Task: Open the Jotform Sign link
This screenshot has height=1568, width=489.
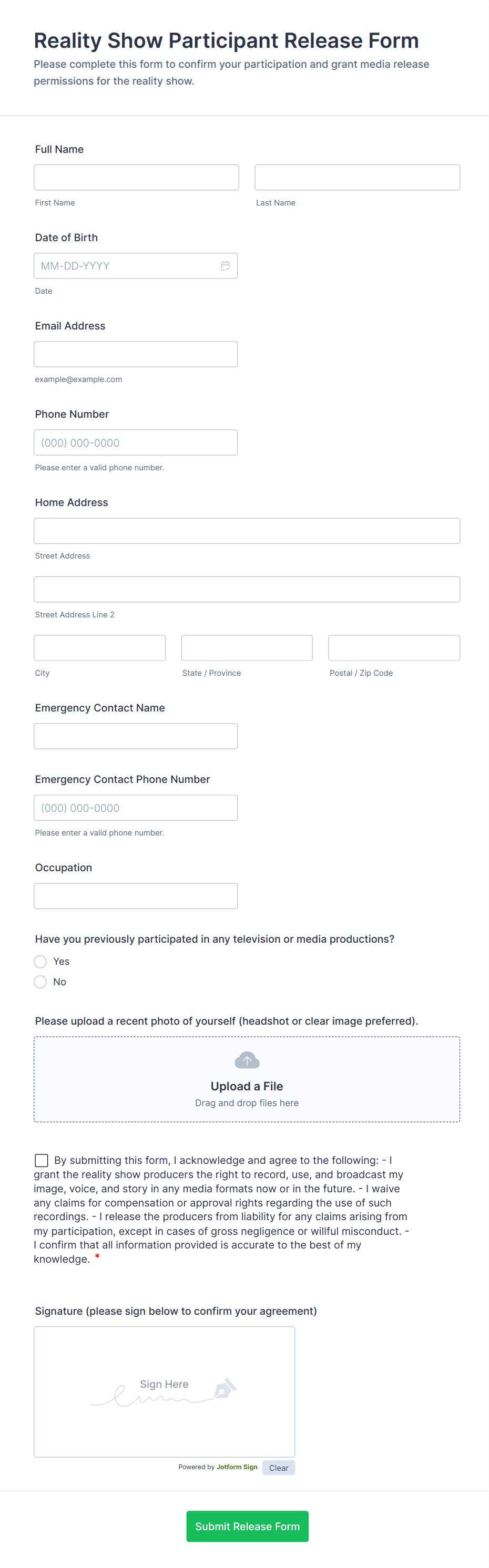Action: pyautogui.click(x=237, y=1467)
